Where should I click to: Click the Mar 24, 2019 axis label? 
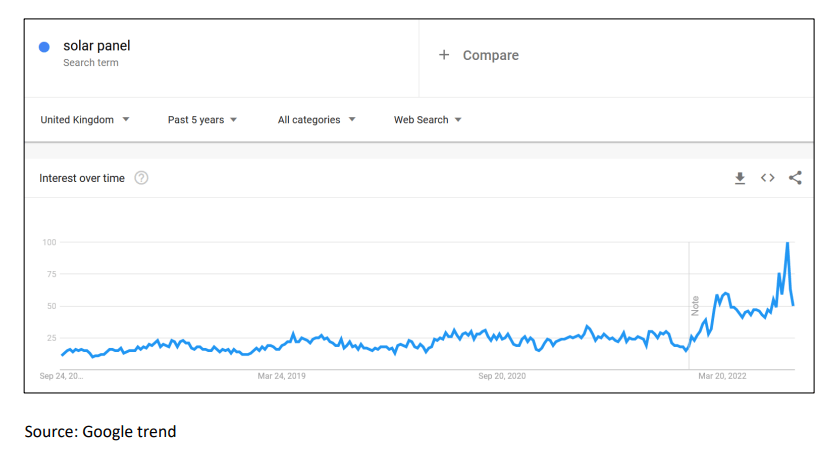282,376
